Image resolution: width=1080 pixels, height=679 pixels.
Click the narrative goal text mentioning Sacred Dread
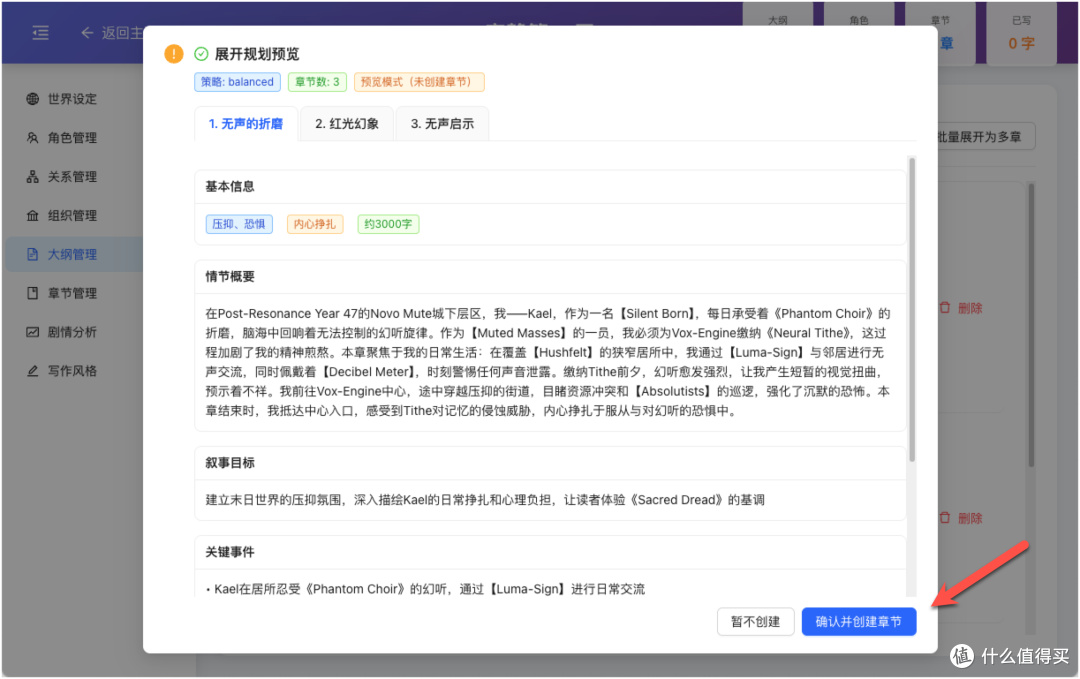(485, 500)
